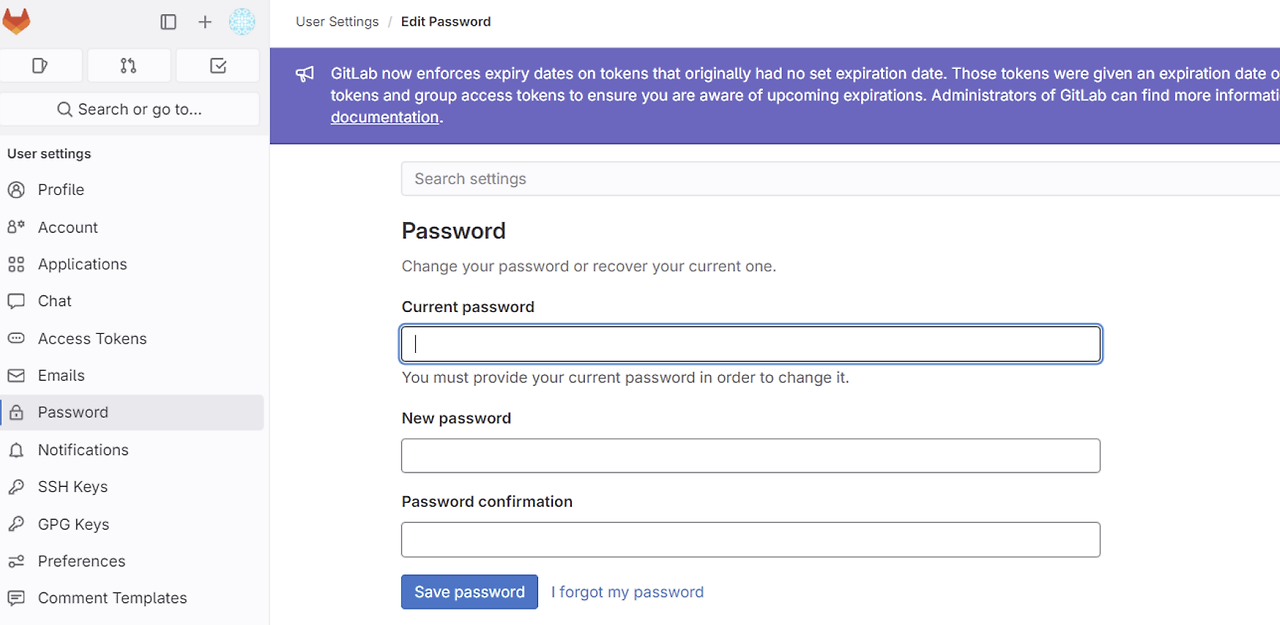Click the Chat bubble icon
Screen dimensions: 1280x625
tap(16, 301)
